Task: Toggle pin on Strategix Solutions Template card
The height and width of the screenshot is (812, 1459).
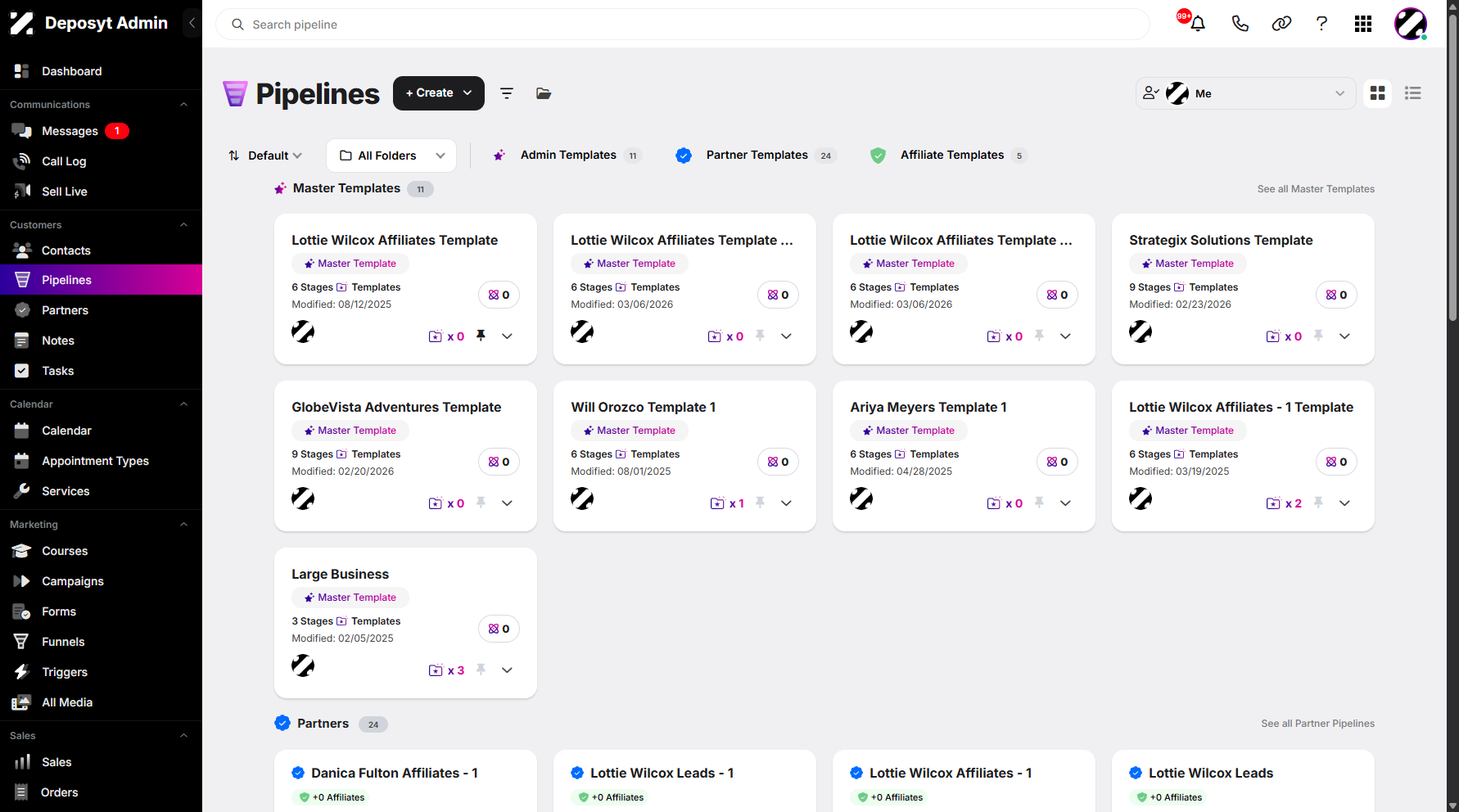Action: pyautogui.click(x=1318, y=336)
